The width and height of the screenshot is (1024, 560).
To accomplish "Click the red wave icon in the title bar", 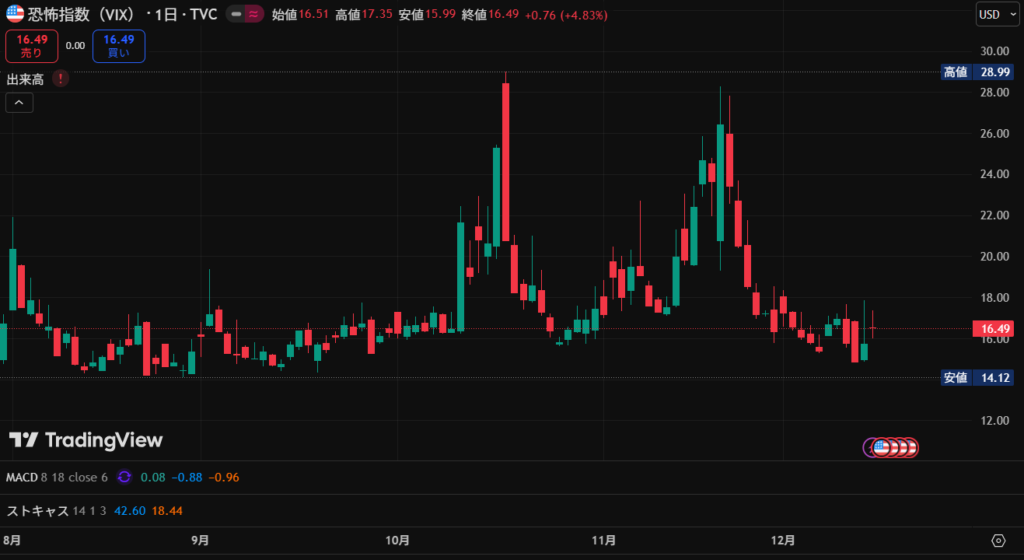I will [x=254, y=15].
